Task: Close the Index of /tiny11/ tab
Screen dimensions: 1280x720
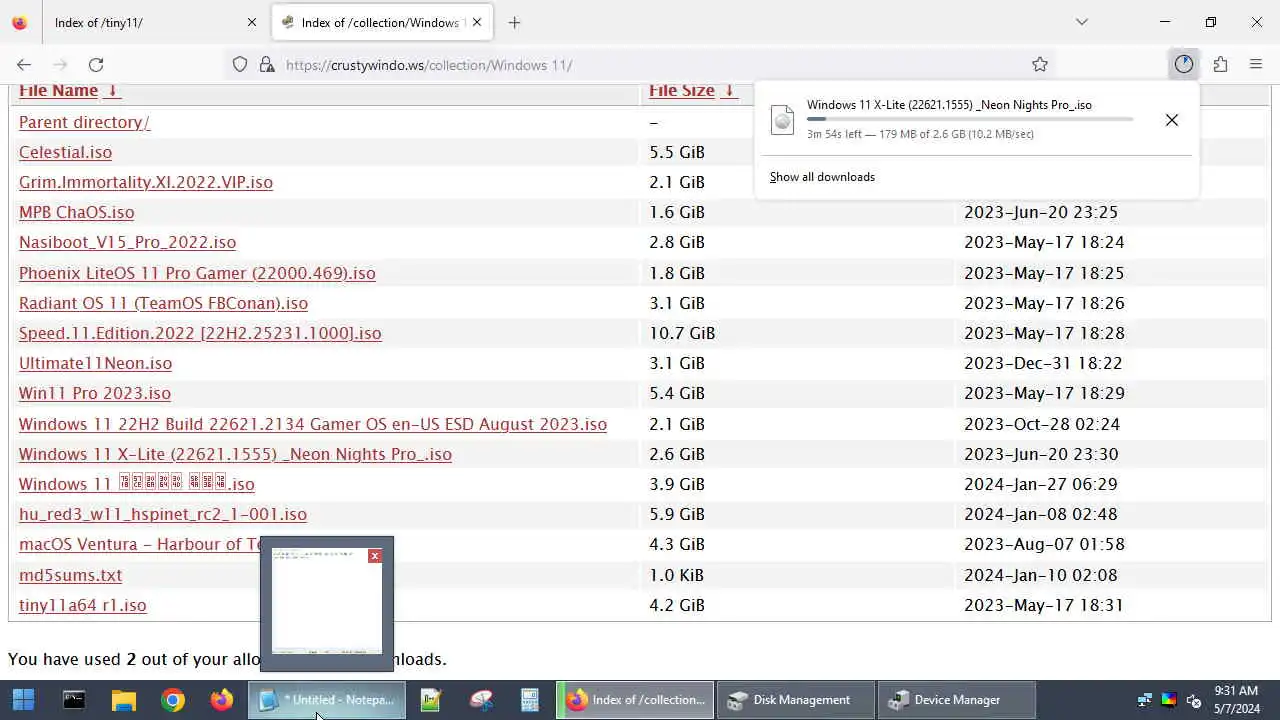Action: 252,22
